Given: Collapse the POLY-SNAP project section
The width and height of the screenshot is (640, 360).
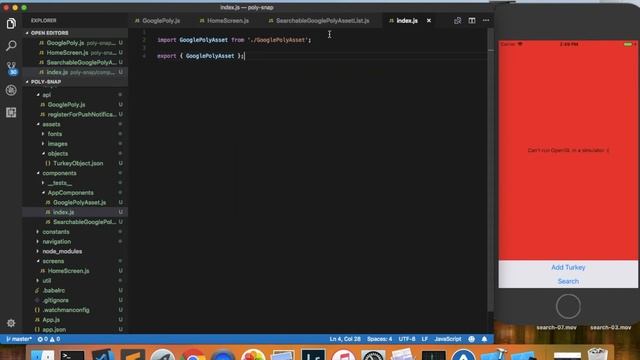Looking at the screenshot, I should tap(46, 82).
